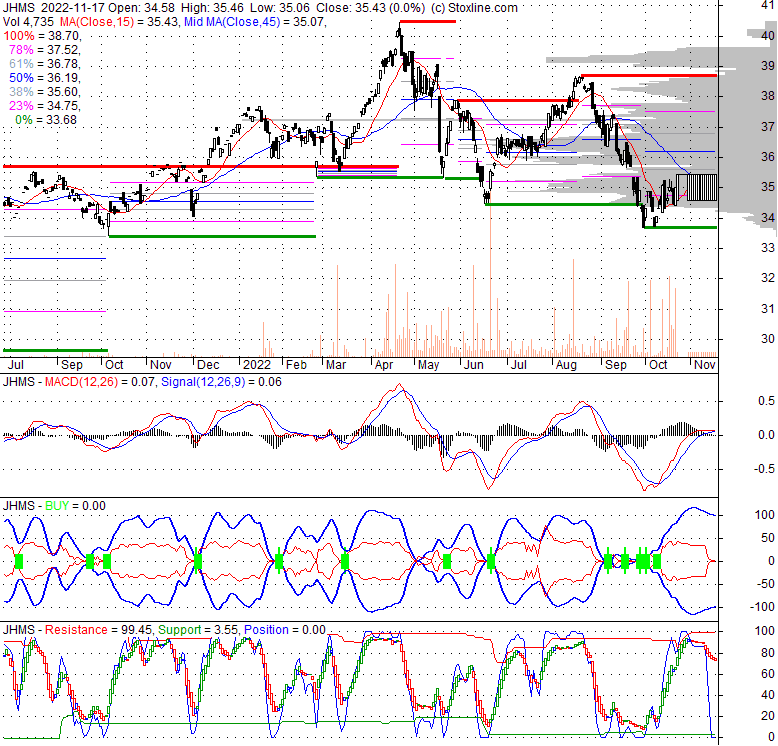The height and width of the screenshot is (746, 778).
Task: Click the August red resistance line near 38.7
Action: [649, 75]
